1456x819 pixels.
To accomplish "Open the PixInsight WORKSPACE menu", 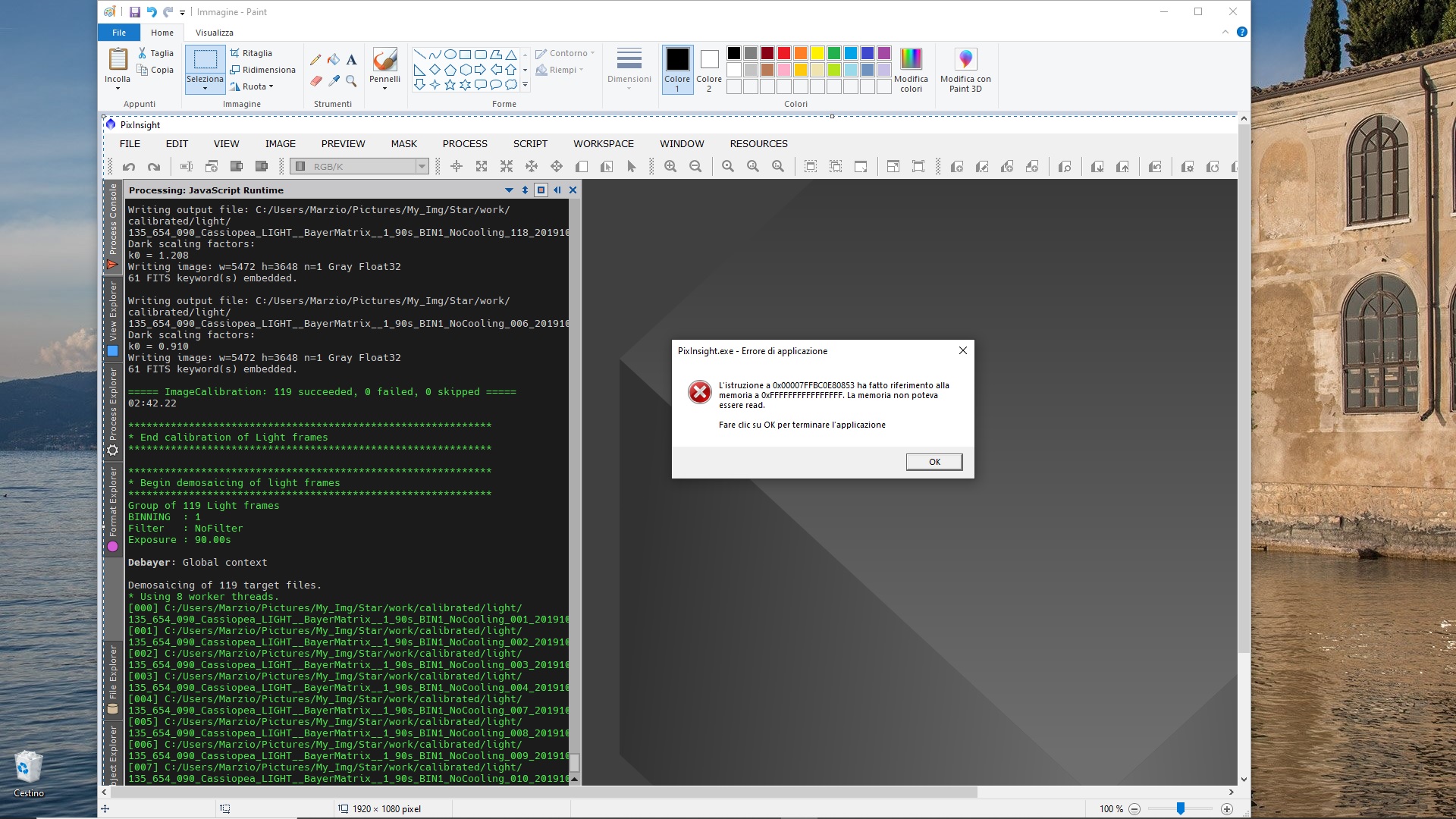I will tap(604, 143).
